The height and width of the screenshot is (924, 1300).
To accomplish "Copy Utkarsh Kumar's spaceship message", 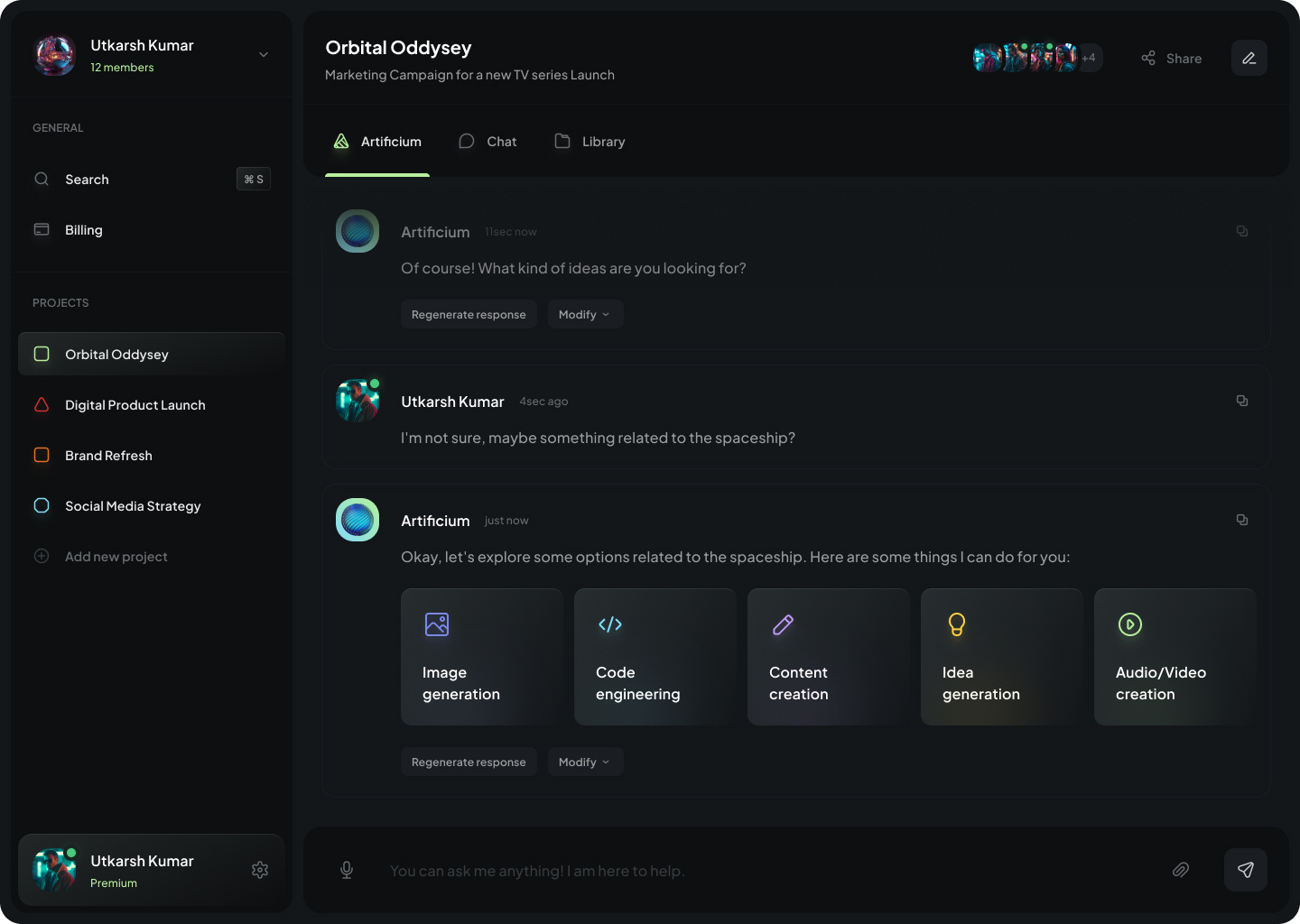I will point(1242,401).
